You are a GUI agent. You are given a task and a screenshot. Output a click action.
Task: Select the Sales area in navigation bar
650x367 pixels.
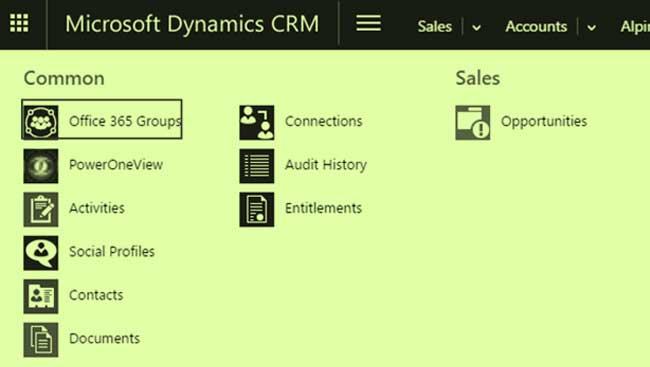tap(434, 27)
